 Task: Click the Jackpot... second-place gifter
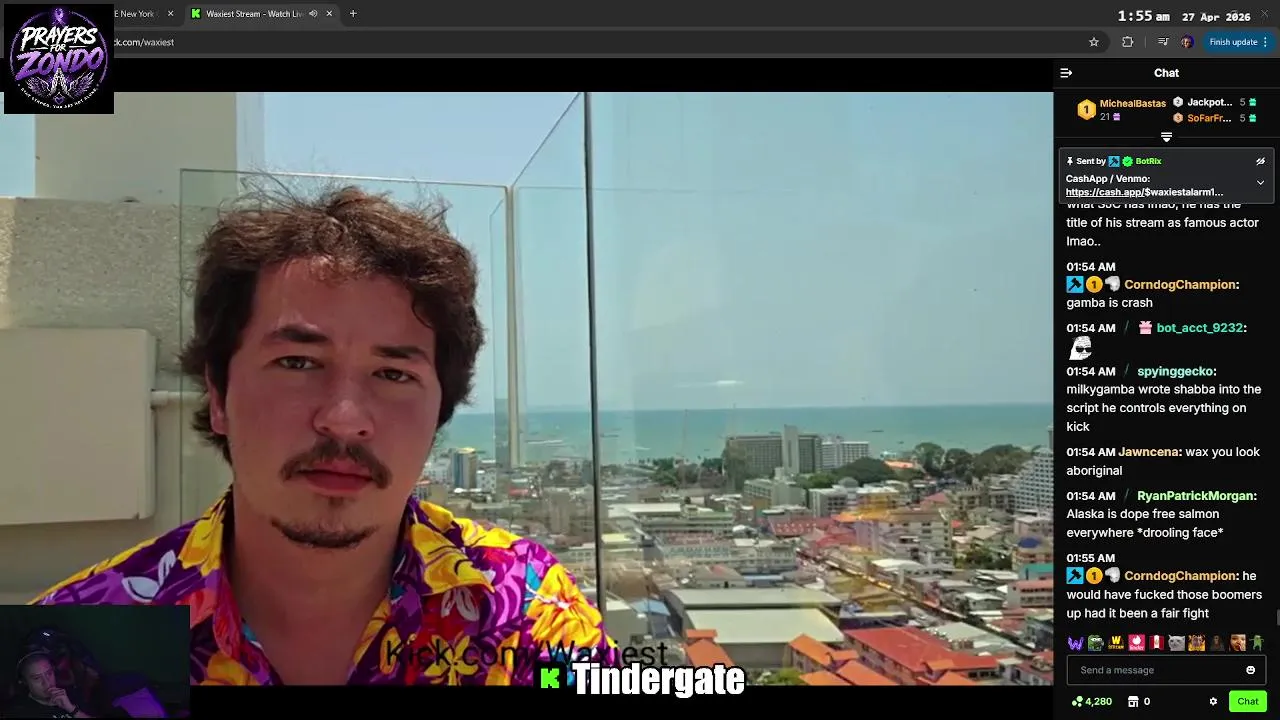coord(1209,102)
